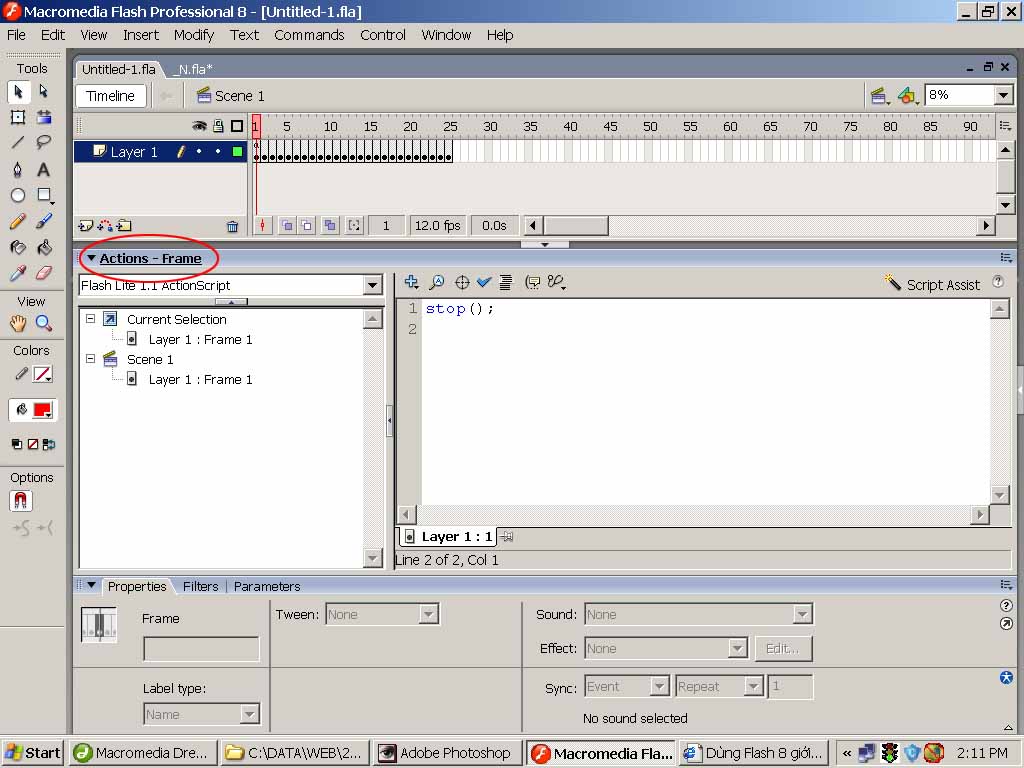Click the Center Frame timeline icon

coord(263,226)
